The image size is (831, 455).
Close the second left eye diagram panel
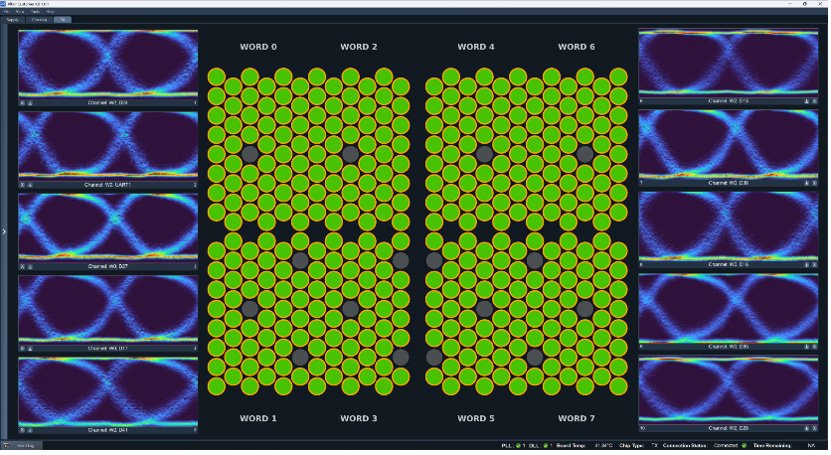pos(22,185)
